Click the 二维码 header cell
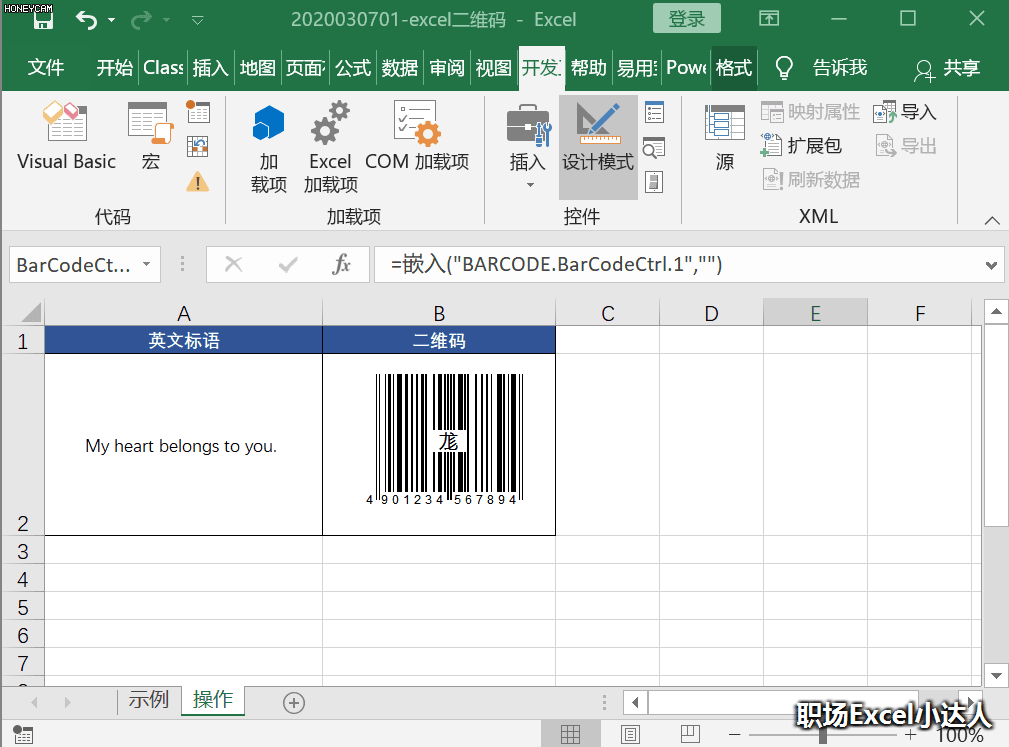1009x747 pixels. coord(439,340)
